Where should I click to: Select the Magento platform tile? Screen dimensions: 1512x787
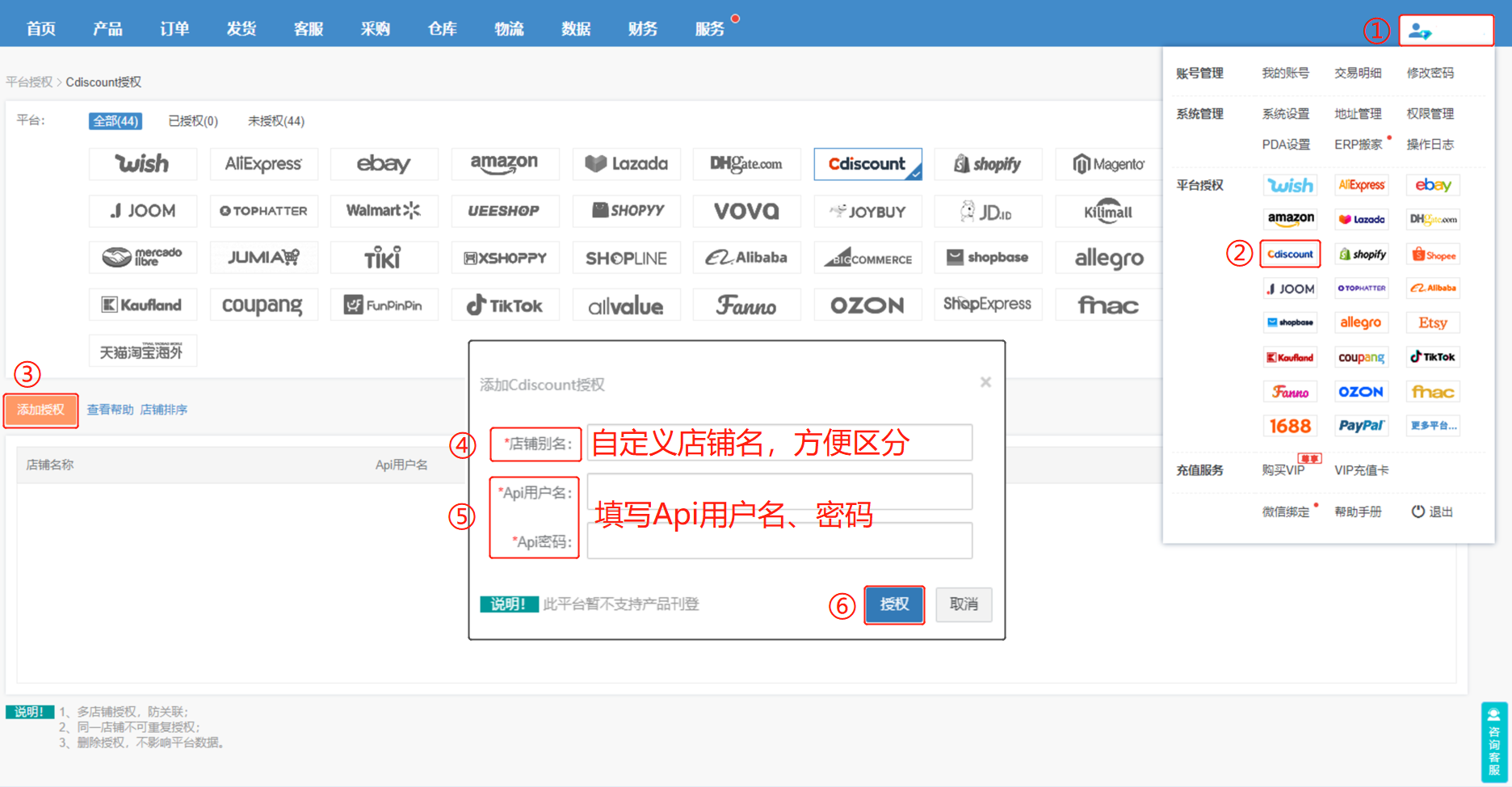point(1108,164)
